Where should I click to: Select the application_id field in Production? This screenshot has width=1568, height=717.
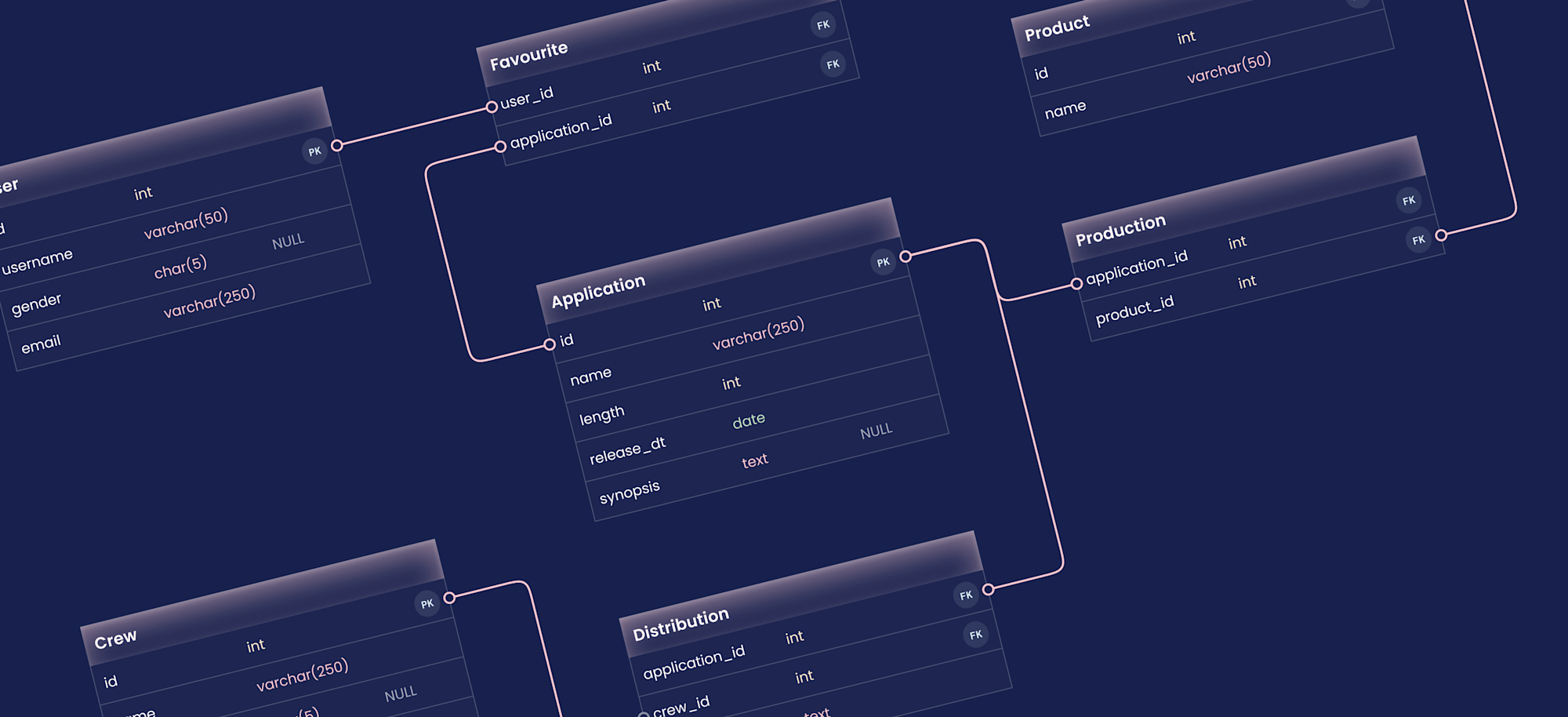1137,267
